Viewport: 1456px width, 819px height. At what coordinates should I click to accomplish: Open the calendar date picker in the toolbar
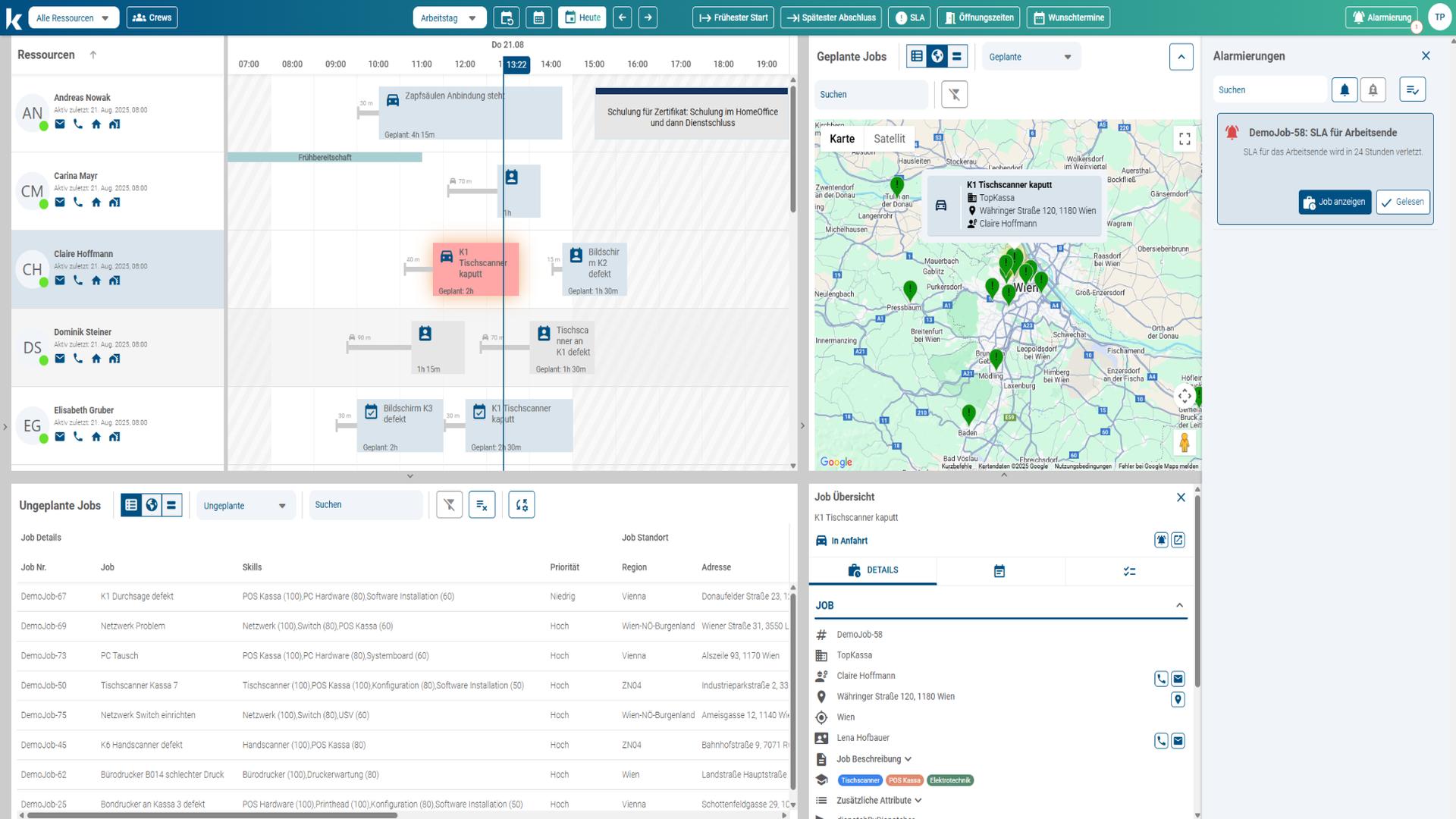tap(538, 17)
